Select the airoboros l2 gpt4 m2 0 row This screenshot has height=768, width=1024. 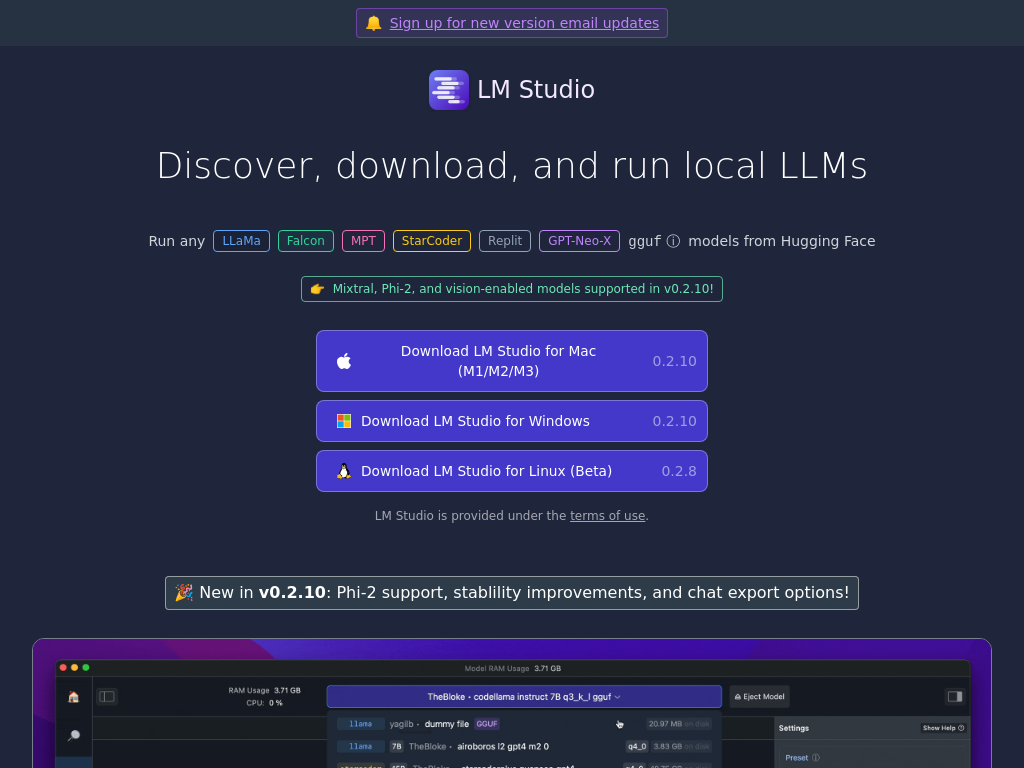(524, 746)
